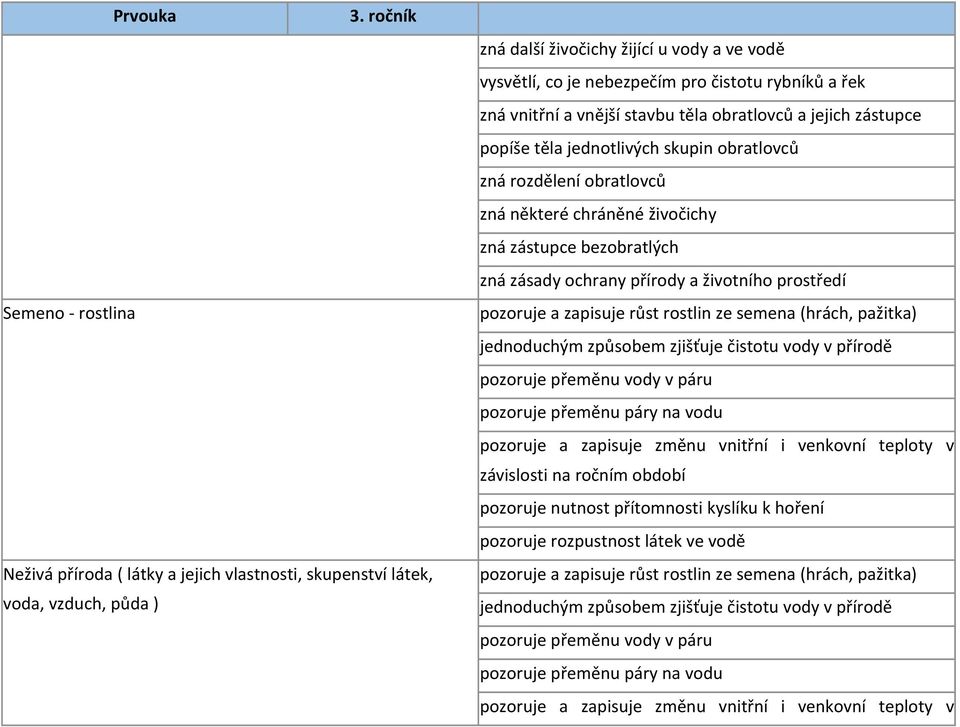This screenshot has width=960, height=727.
Task: Select "pozoruje a zapisuje růst rostlin" beside Semeno - rostlina
Action: 716,315
